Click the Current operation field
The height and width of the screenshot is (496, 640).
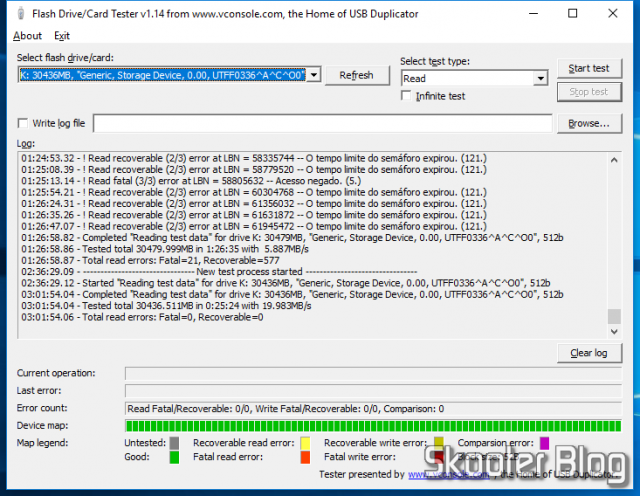(373, 373)
